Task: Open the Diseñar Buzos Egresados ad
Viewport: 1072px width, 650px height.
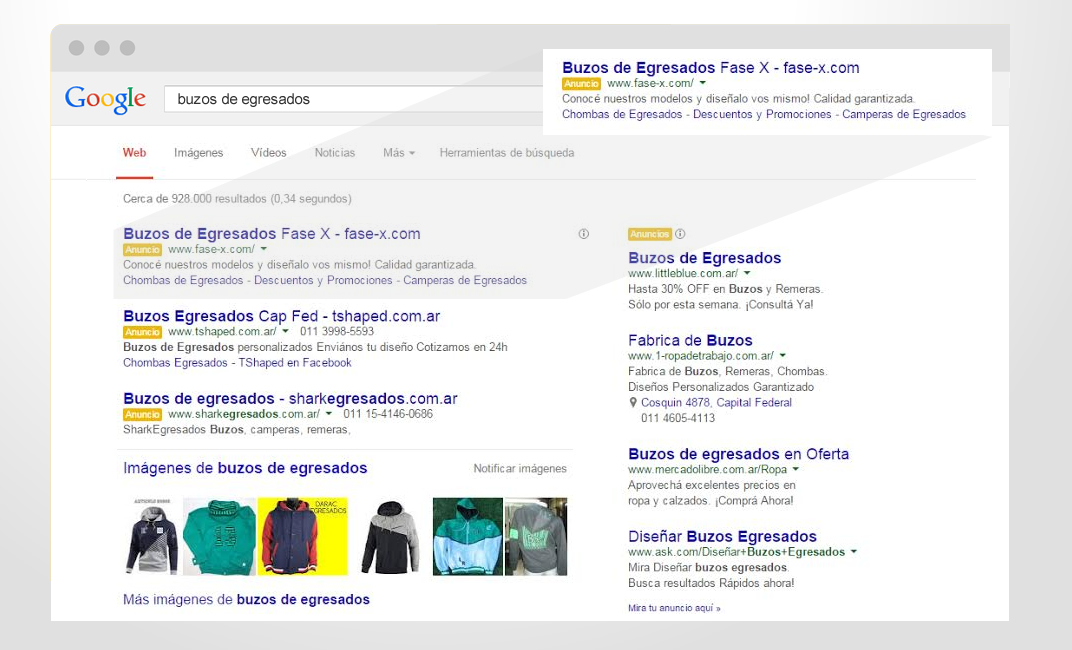Action: tap(723, 537)
